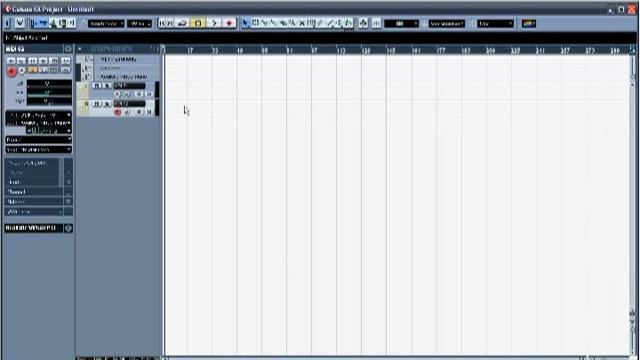
Task: Click the second MIDI track name field
Action: 129,104
